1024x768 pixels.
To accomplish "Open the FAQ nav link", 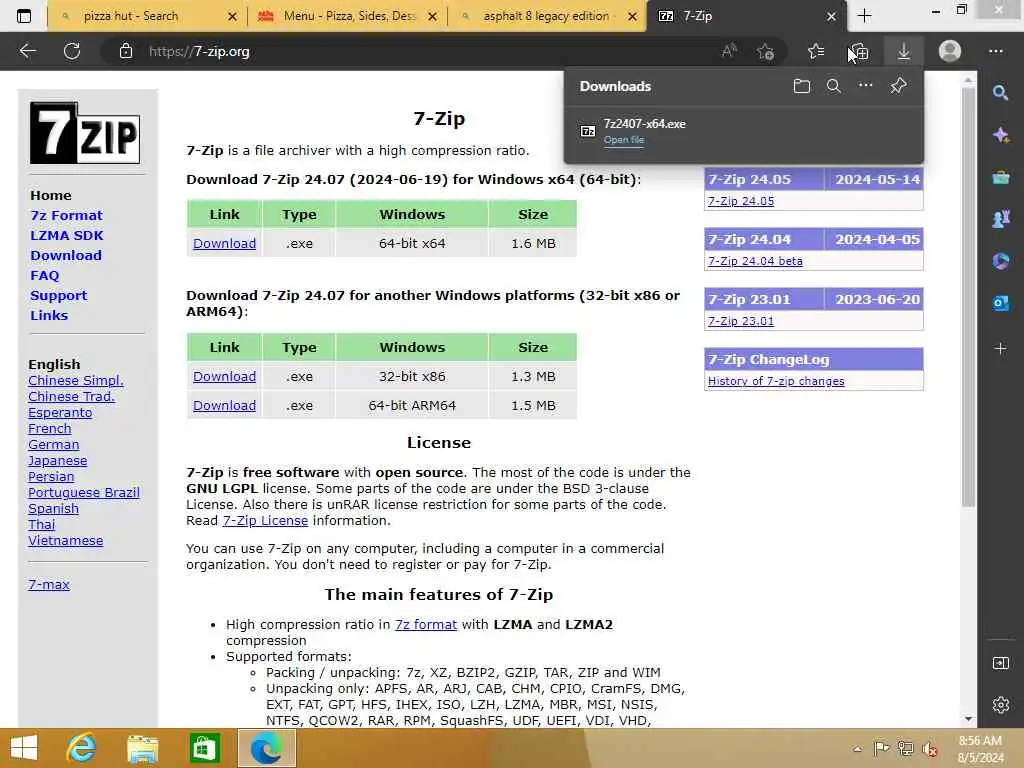I will point(44,276).
